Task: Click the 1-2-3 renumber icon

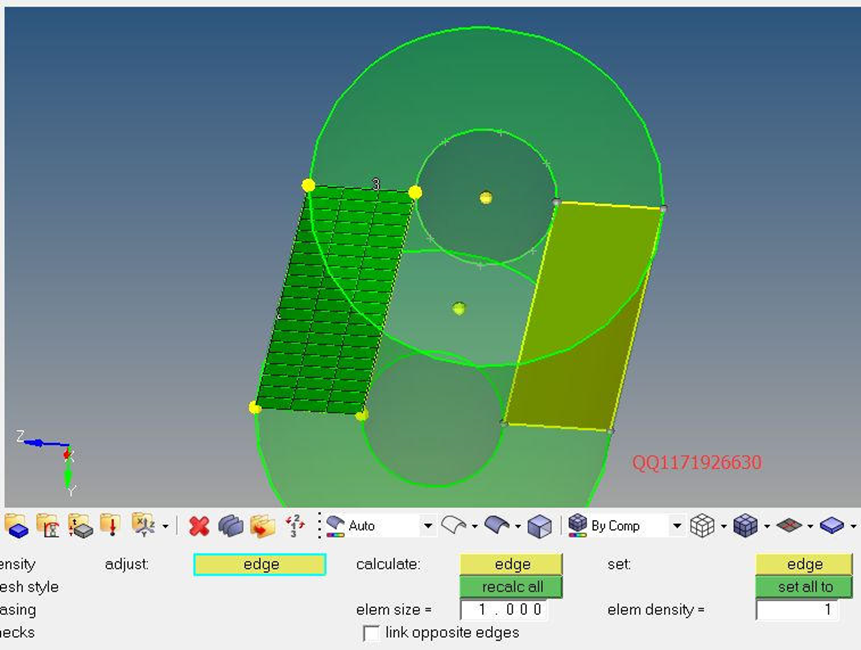Action: tap(295, 526)
